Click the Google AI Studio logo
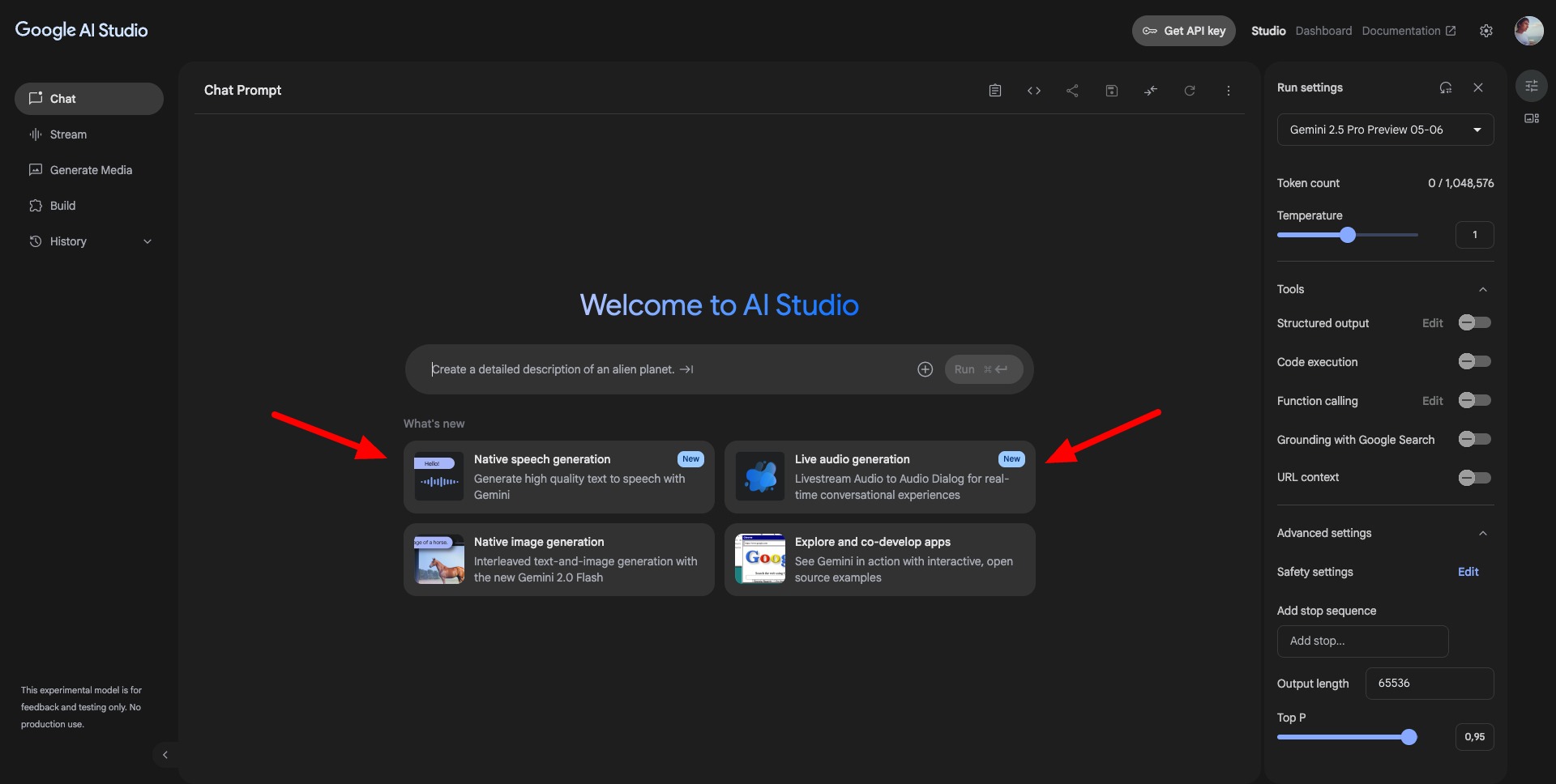Image resolution: width=1556 pixels, height=784 pixels. coord(81,30)
